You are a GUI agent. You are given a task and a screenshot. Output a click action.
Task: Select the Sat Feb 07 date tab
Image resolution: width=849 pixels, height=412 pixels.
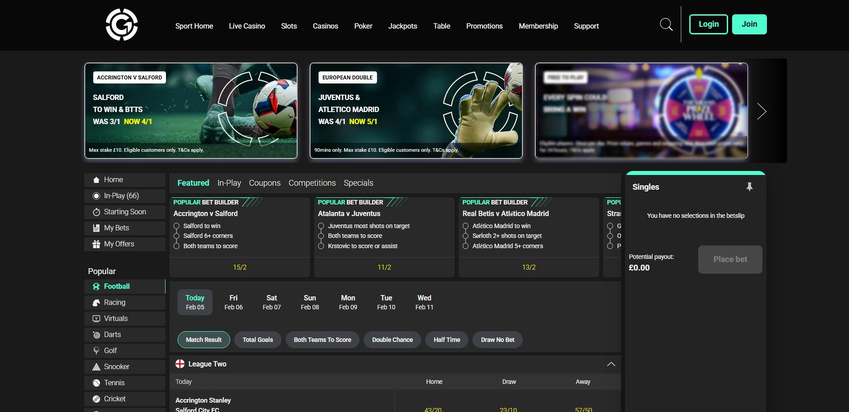pos(272,302)
